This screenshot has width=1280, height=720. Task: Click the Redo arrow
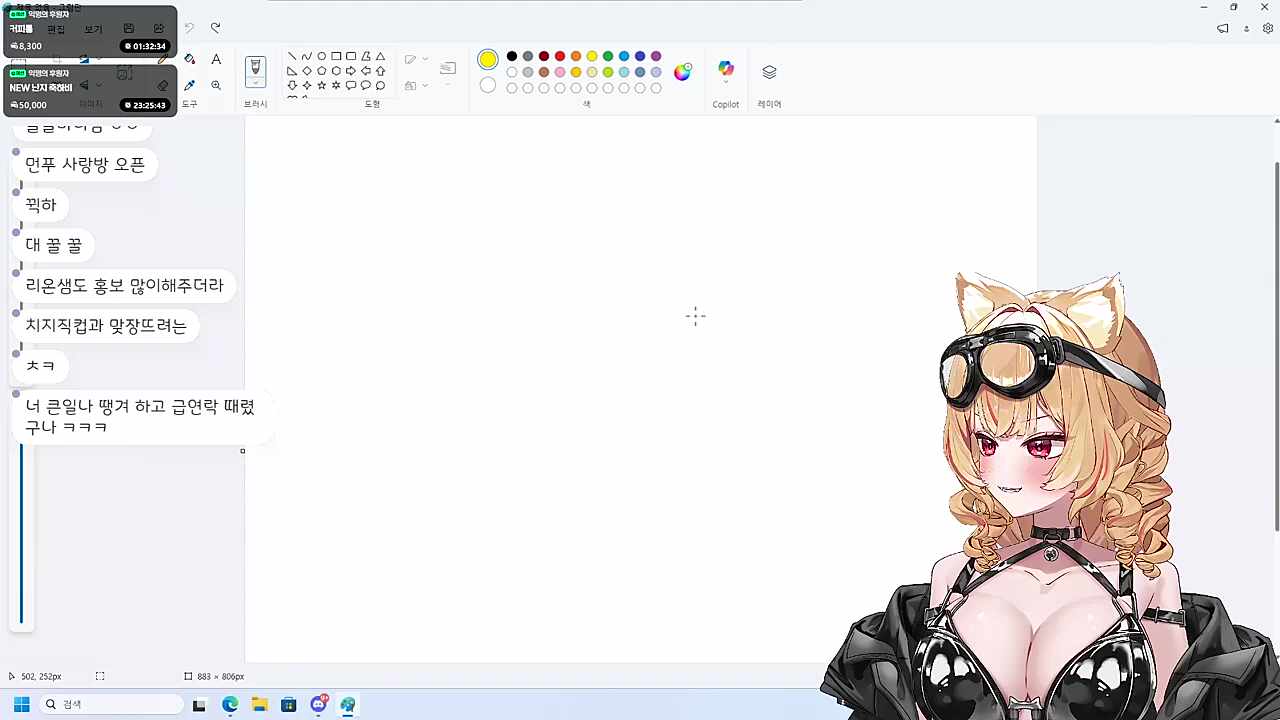click(215, 28)
